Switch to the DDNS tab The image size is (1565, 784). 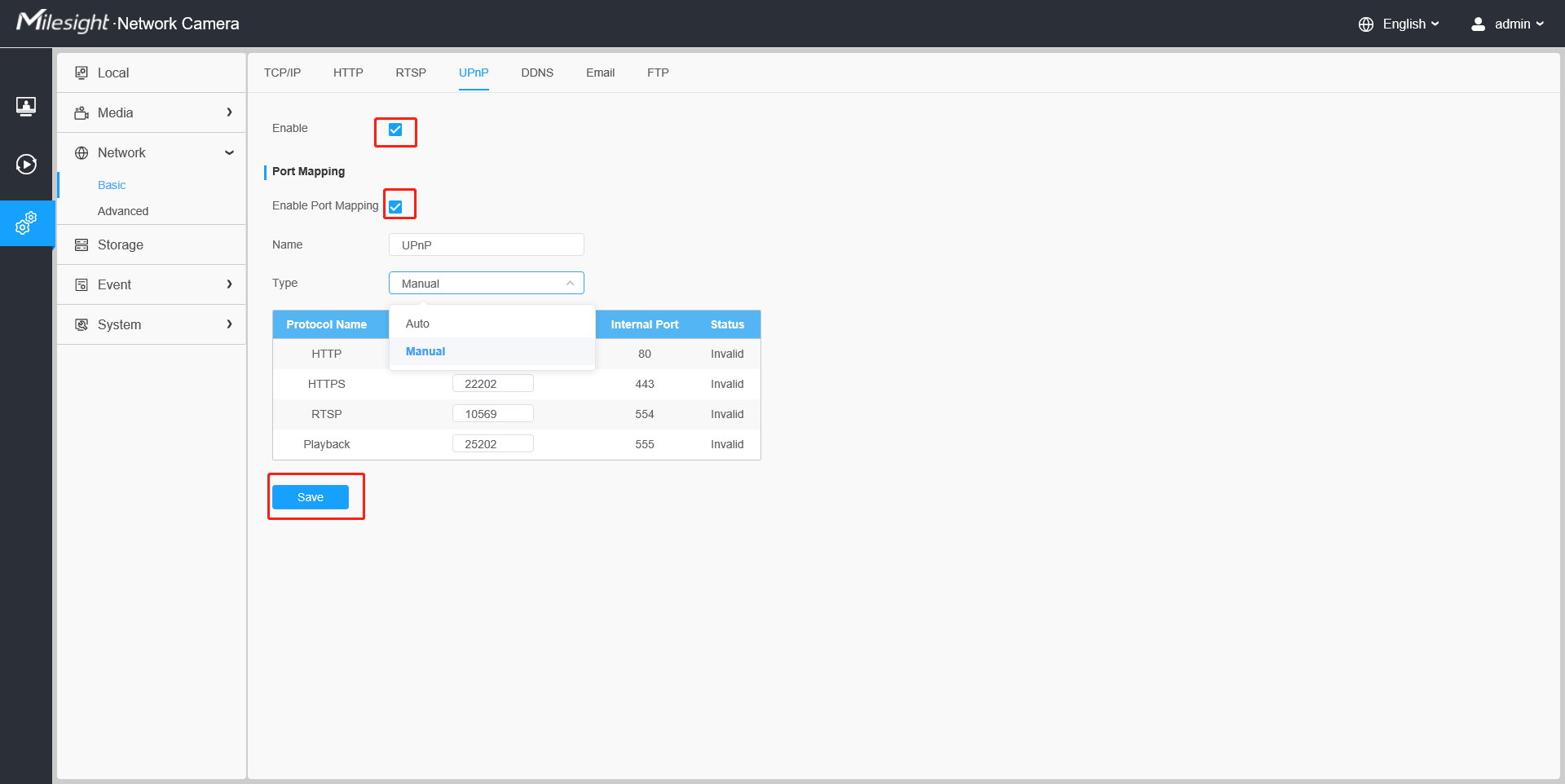pyautogui.click(x=537, y=73)
